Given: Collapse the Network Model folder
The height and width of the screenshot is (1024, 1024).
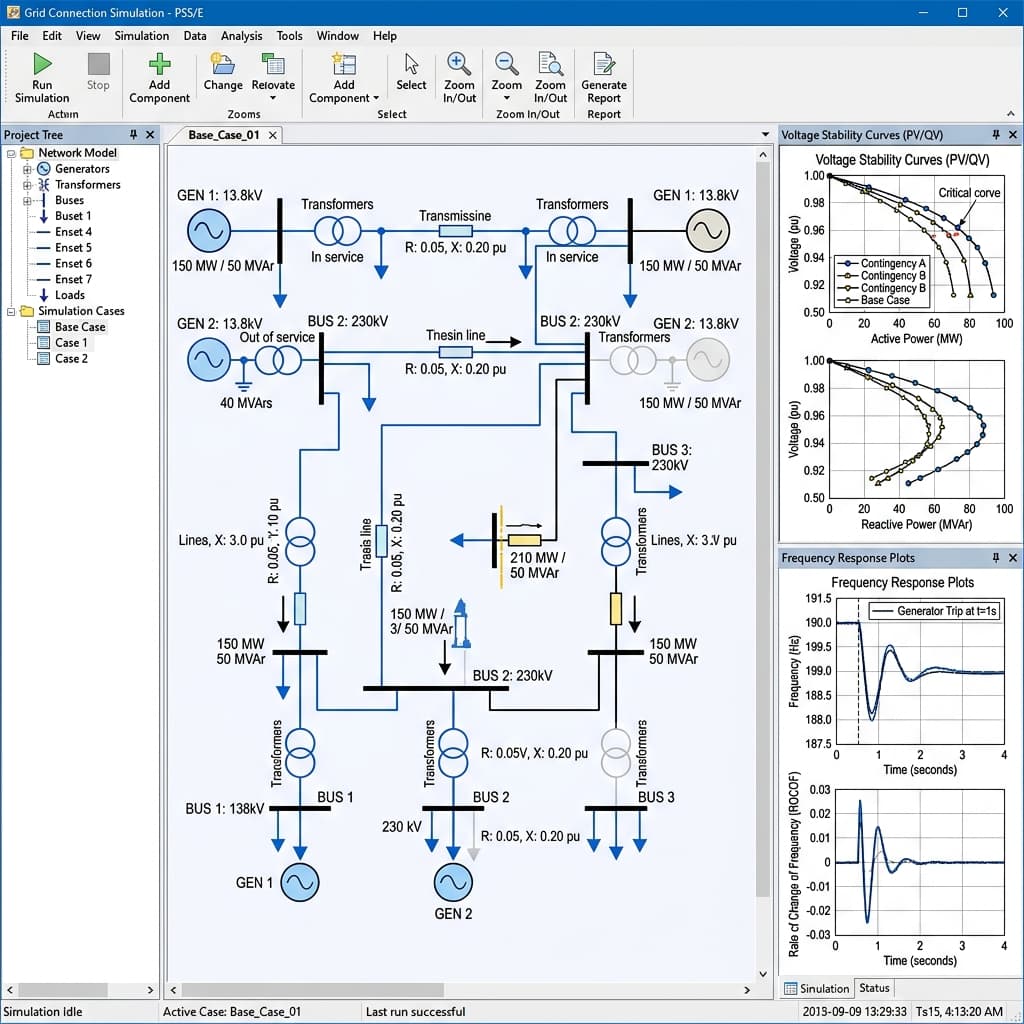Looking at the screenshot, I should coord(11,153).
